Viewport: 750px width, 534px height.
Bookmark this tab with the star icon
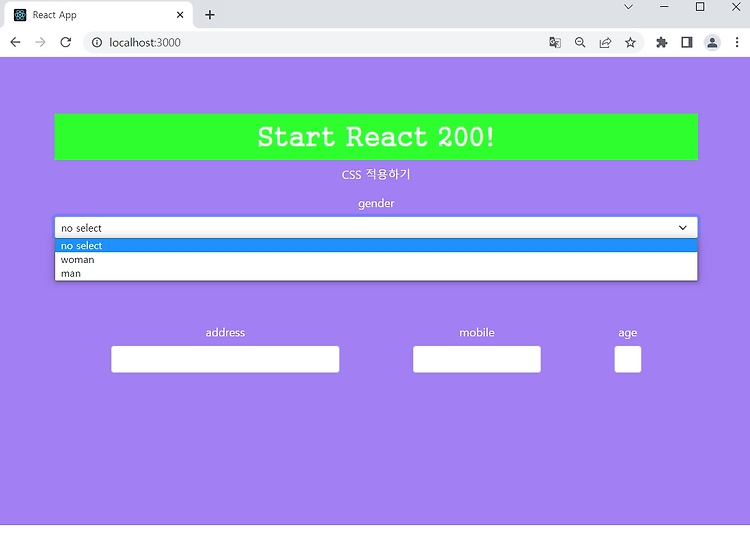point(630,43)
